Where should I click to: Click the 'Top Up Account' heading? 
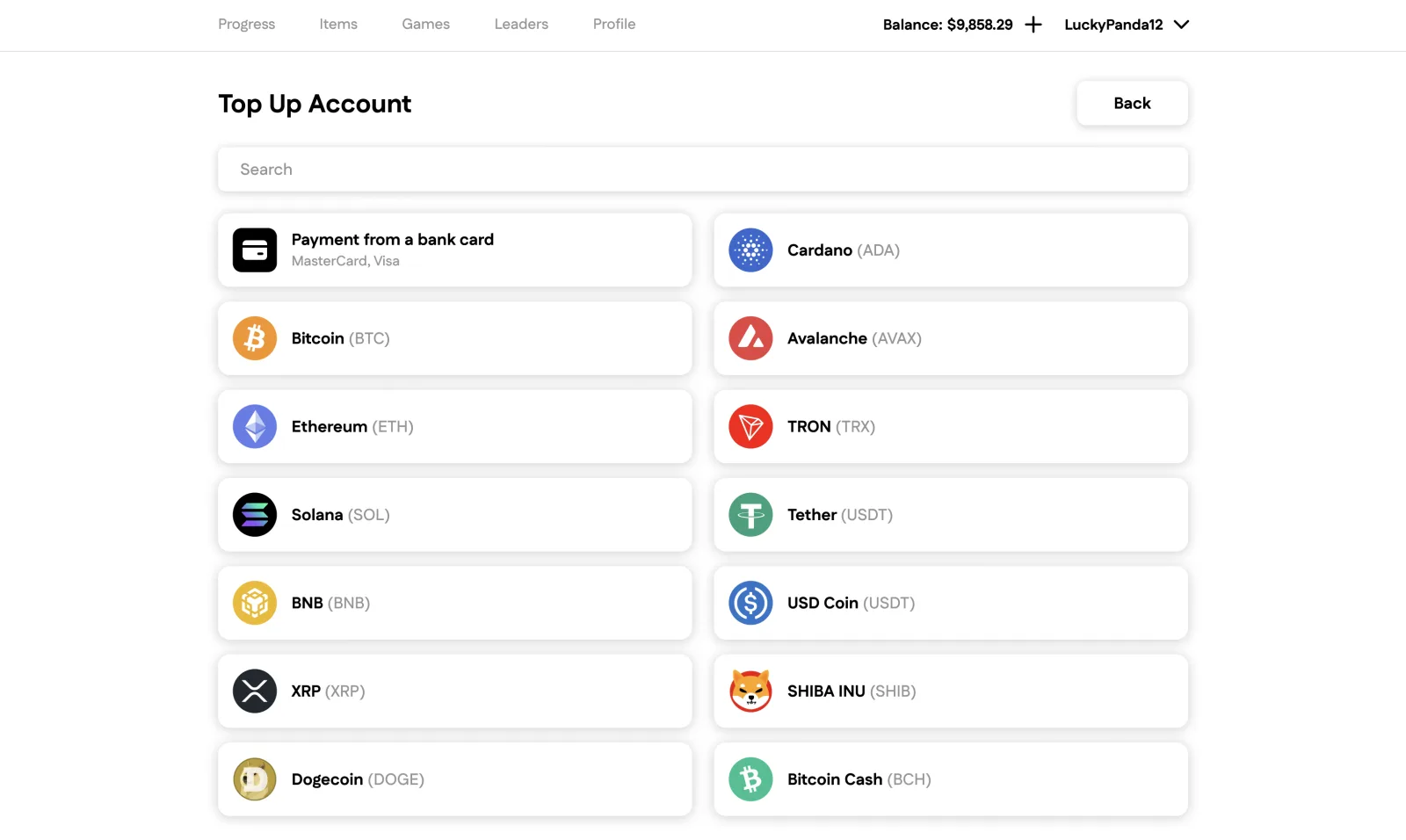[315, 104]
